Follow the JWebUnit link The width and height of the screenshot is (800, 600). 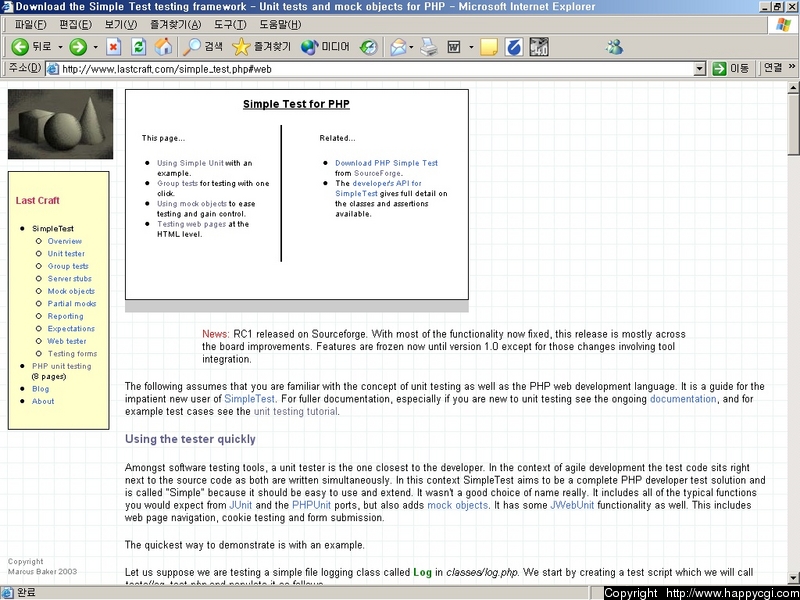[572, 505]
